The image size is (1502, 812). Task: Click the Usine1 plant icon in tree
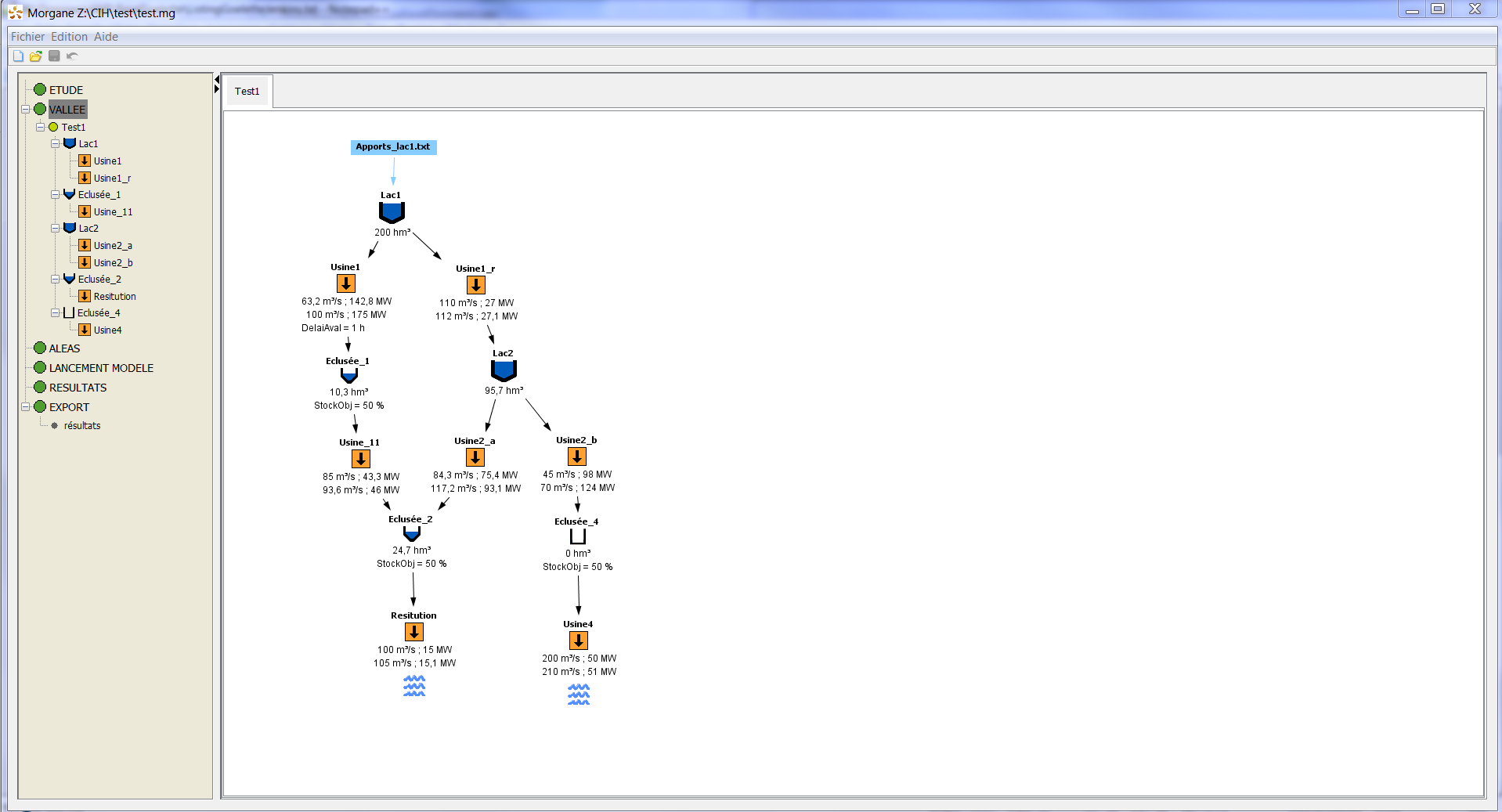click(85, 161)
